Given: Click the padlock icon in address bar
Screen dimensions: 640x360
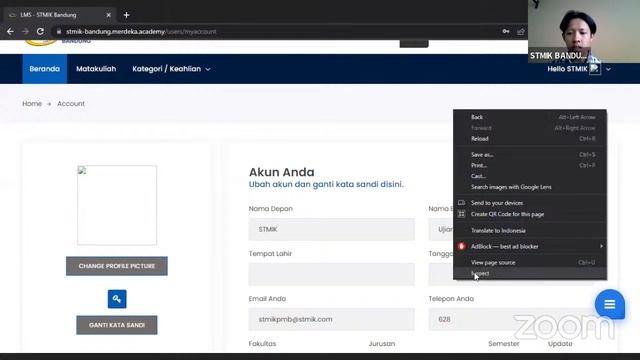Looking at the screenshot, I should (59, 31).
